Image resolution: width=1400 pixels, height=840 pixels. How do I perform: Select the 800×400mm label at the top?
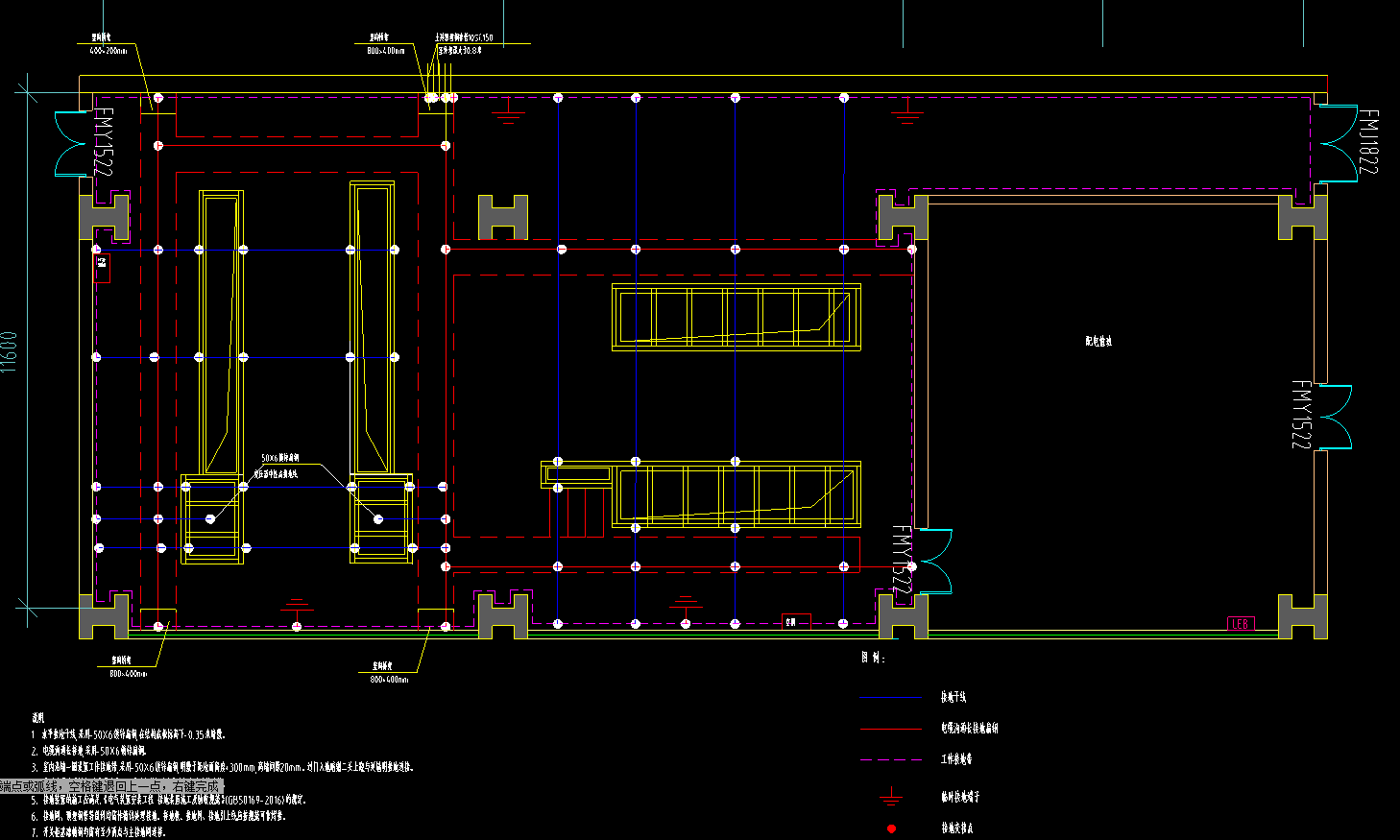[x=386, y=50]
